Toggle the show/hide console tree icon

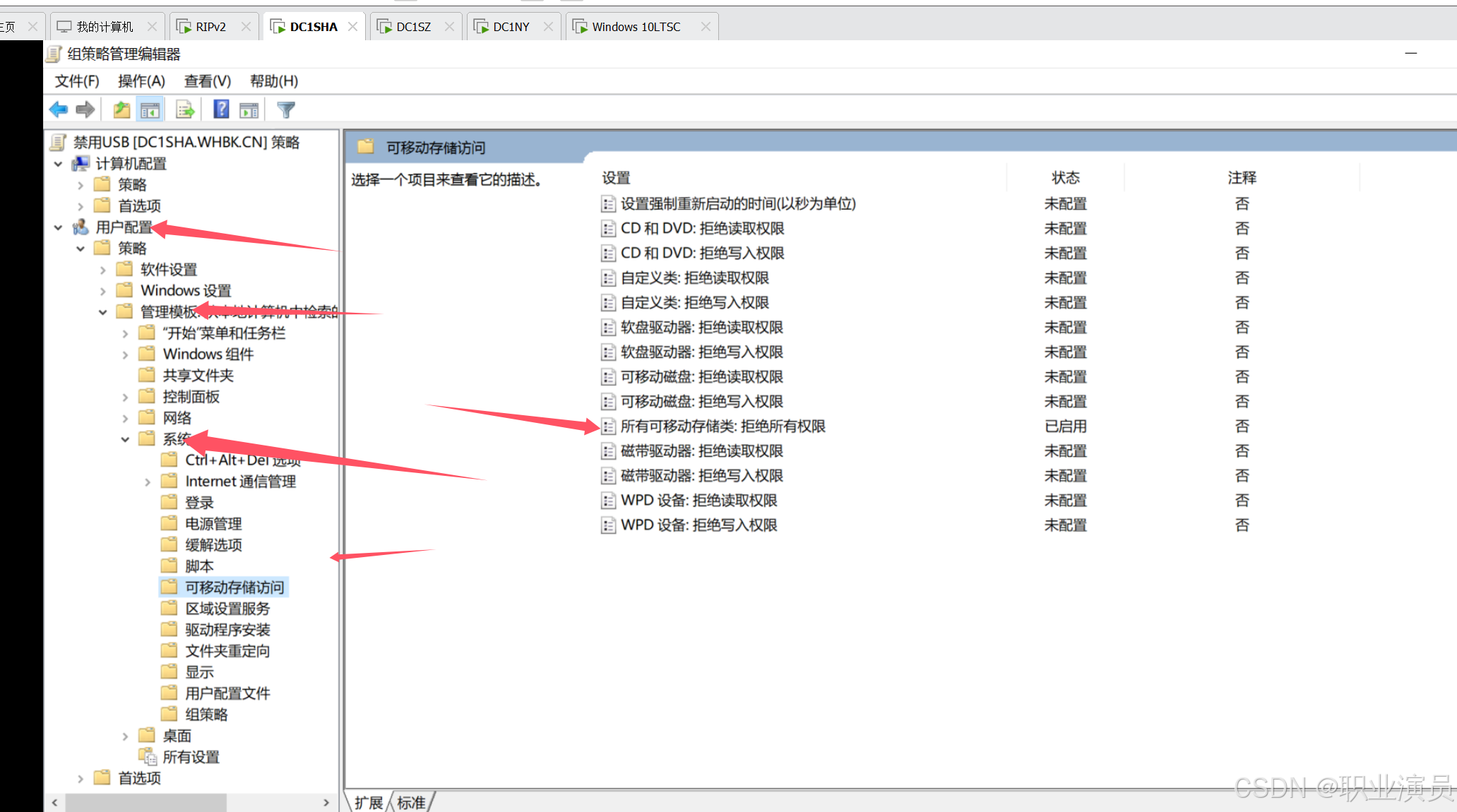point(150,109)
